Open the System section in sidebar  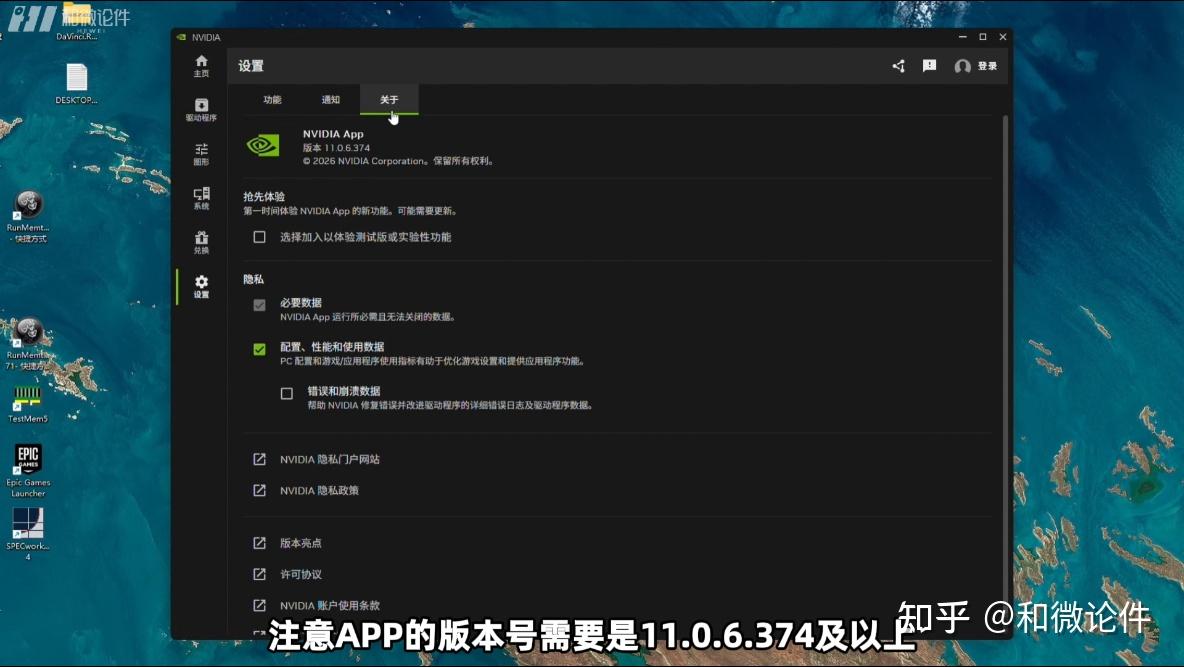[201, 198]
